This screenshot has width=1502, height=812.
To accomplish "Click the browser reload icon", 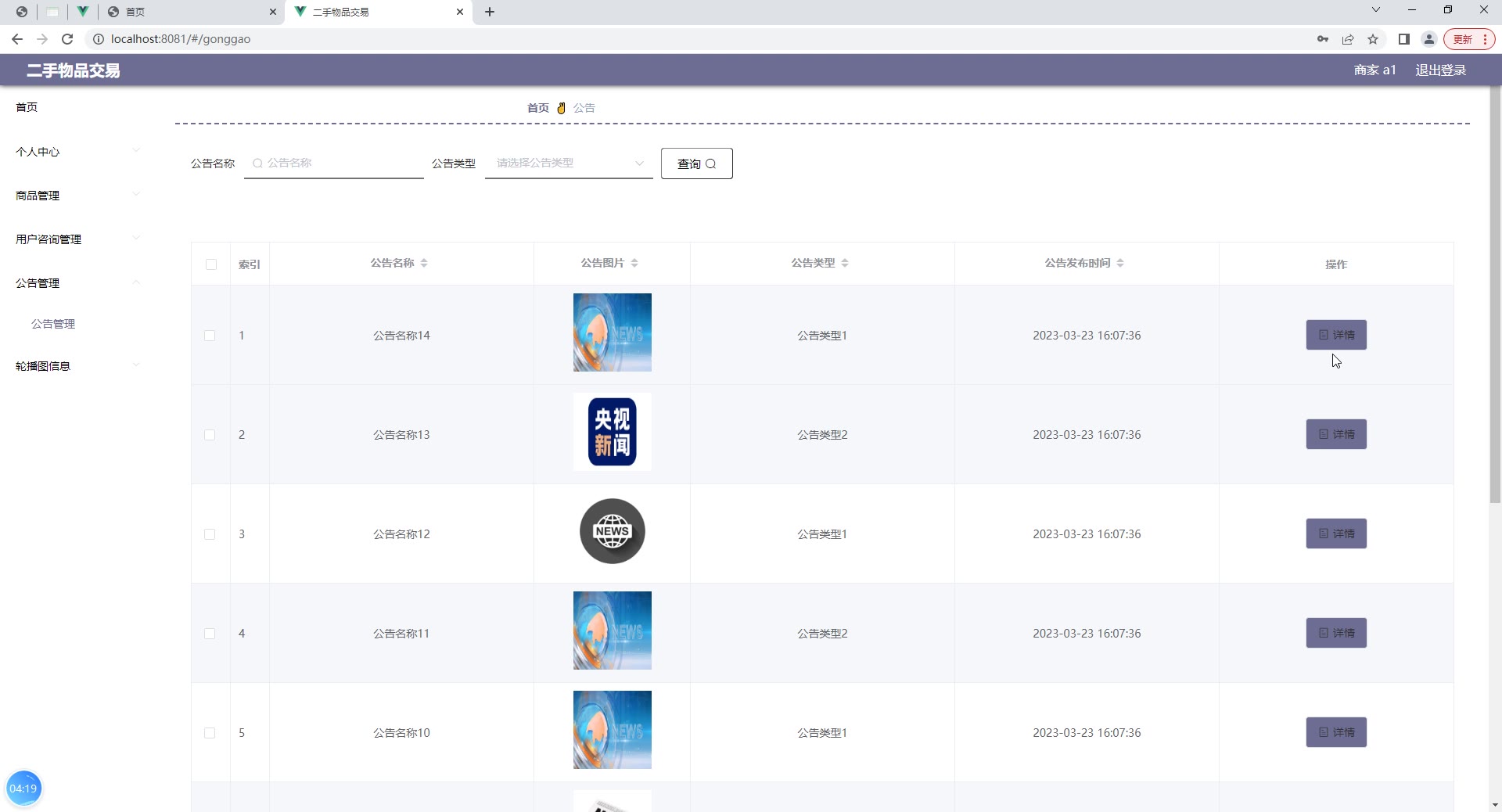I will click(67, 39).
